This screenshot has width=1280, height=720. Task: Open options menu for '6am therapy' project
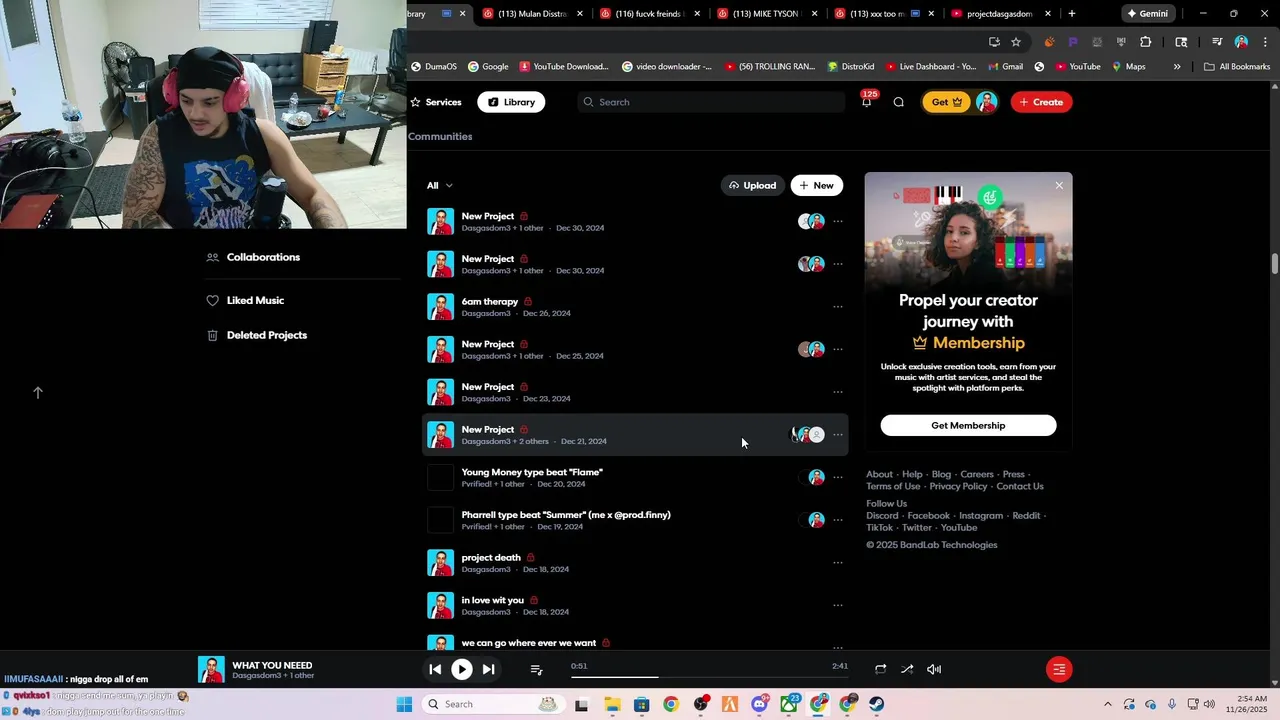click(x=838, y=307)
